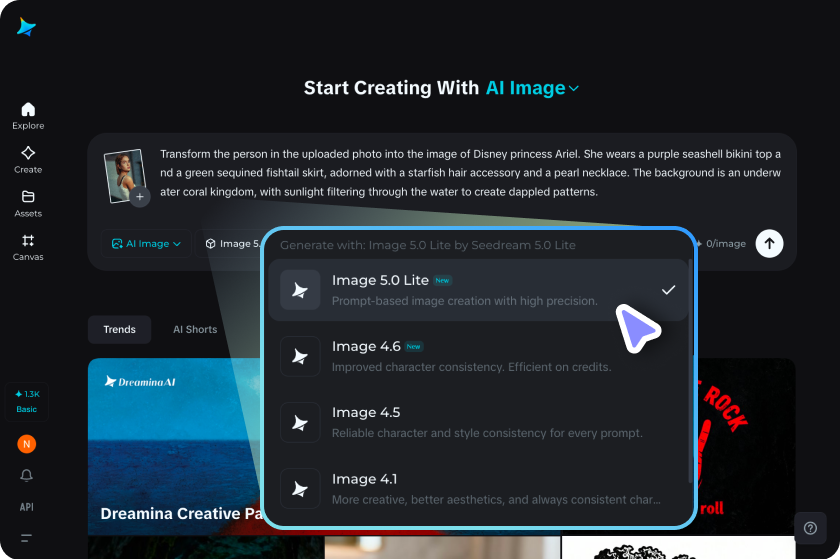Expand the AI Image heading dropdown

point(532,88)
